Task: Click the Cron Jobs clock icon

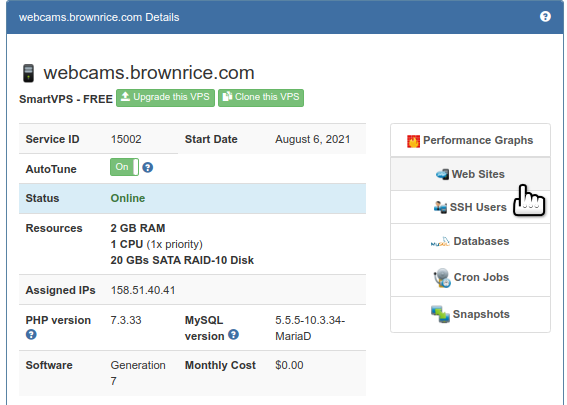Action: point(442,278)
